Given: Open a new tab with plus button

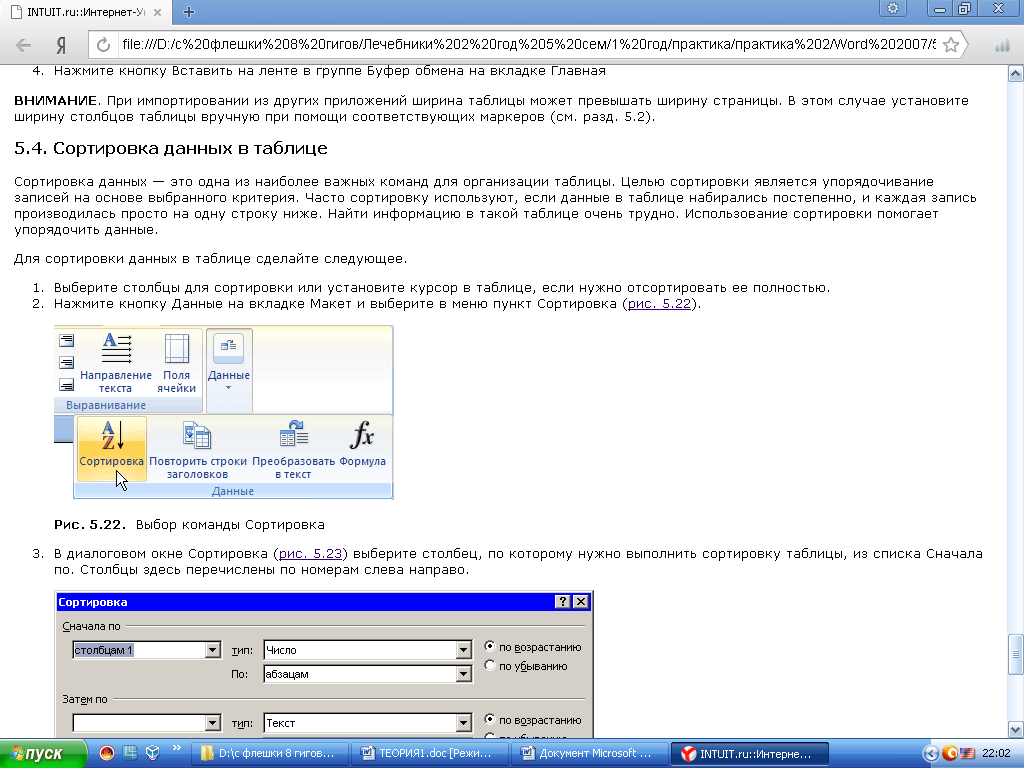Looking at the screenshot, I should [189, 12].
